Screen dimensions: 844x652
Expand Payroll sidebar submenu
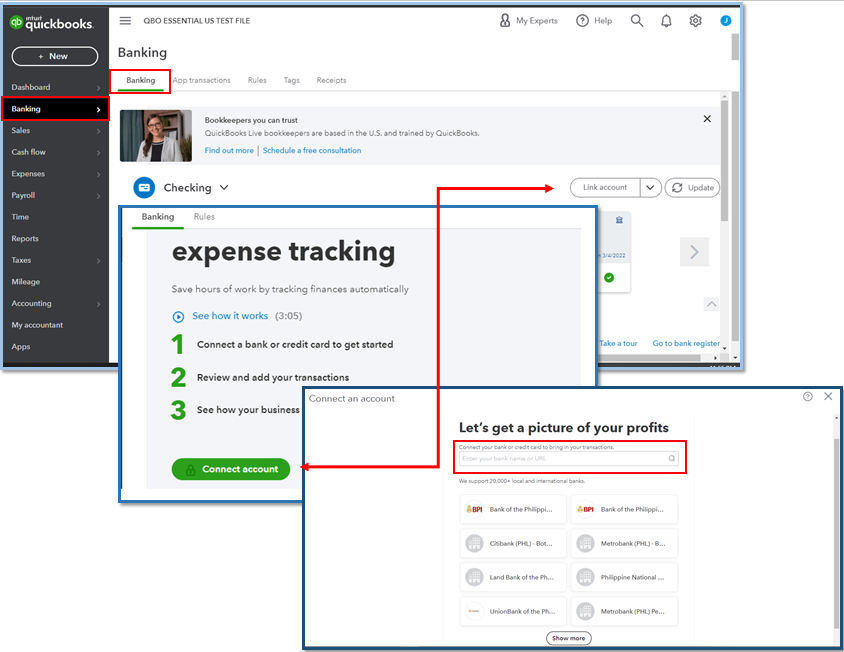99,195
